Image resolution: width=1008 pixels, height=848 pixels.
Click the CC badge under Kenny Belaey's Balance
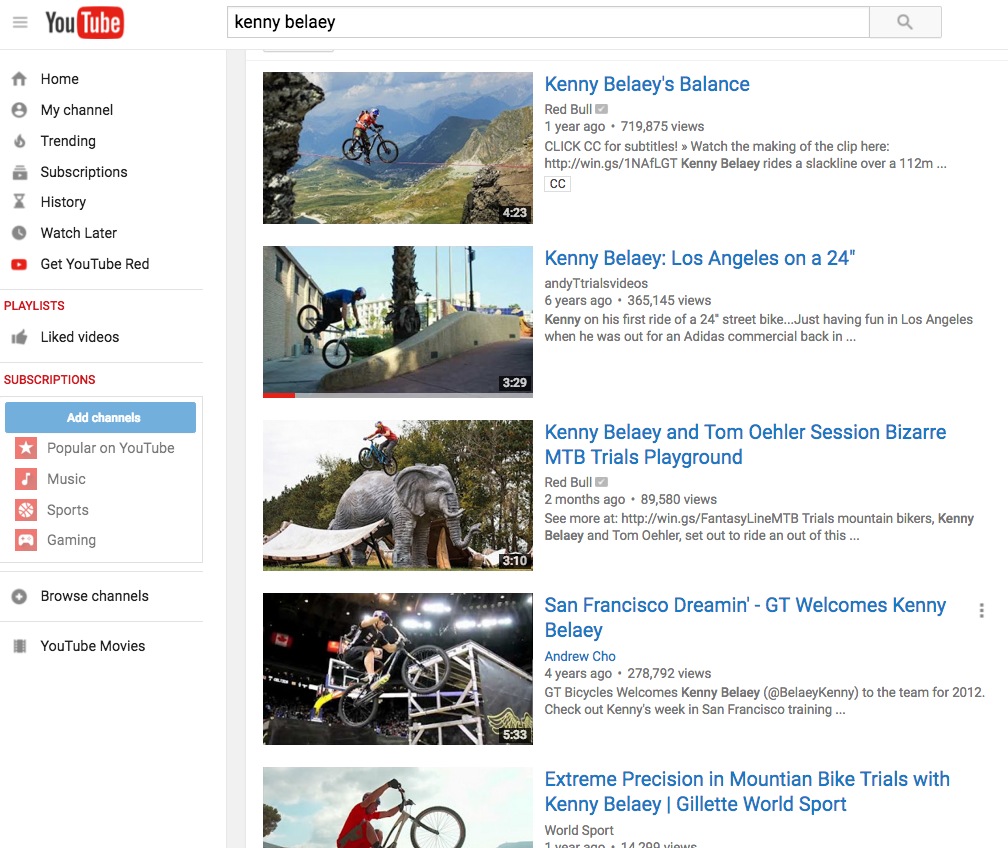[557, 184]
